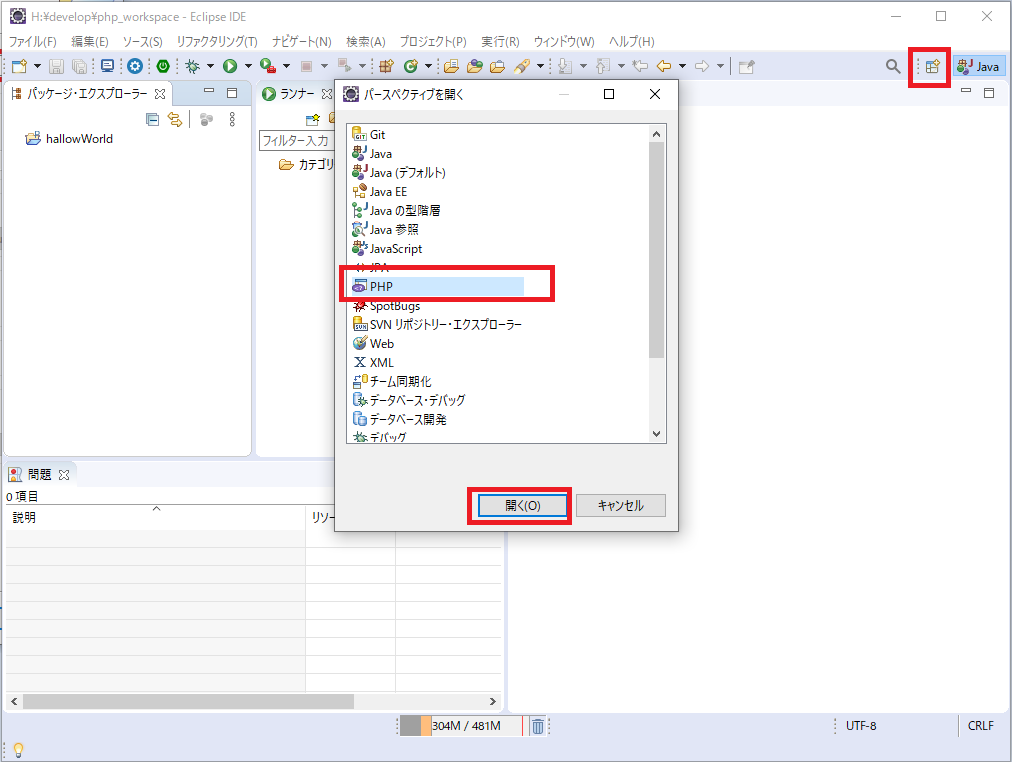Click the green Spring power icon

pyautogui.click(x=163, y=66)
